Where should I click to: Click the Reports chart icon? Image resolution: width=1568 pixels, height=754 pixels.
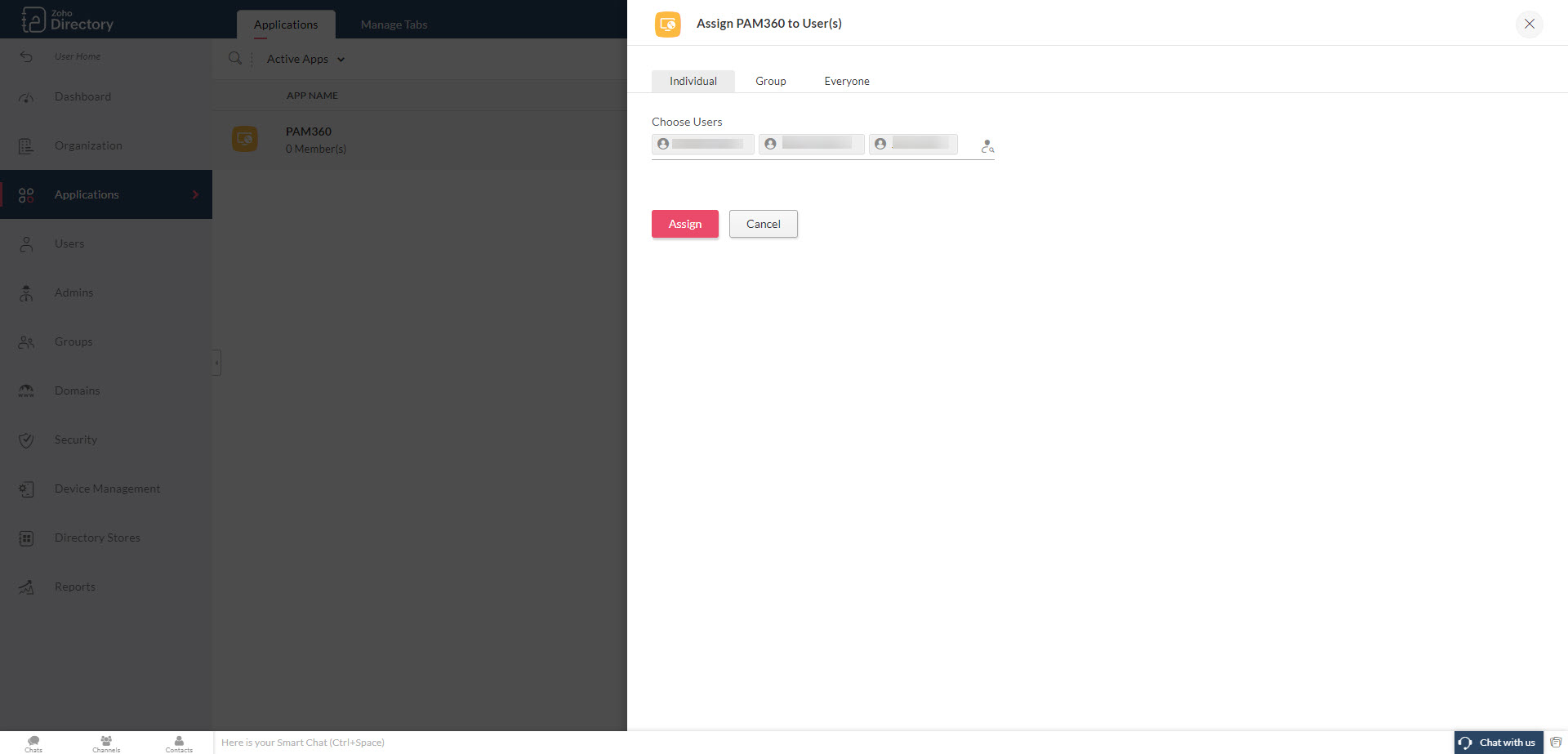pos(26,587)
